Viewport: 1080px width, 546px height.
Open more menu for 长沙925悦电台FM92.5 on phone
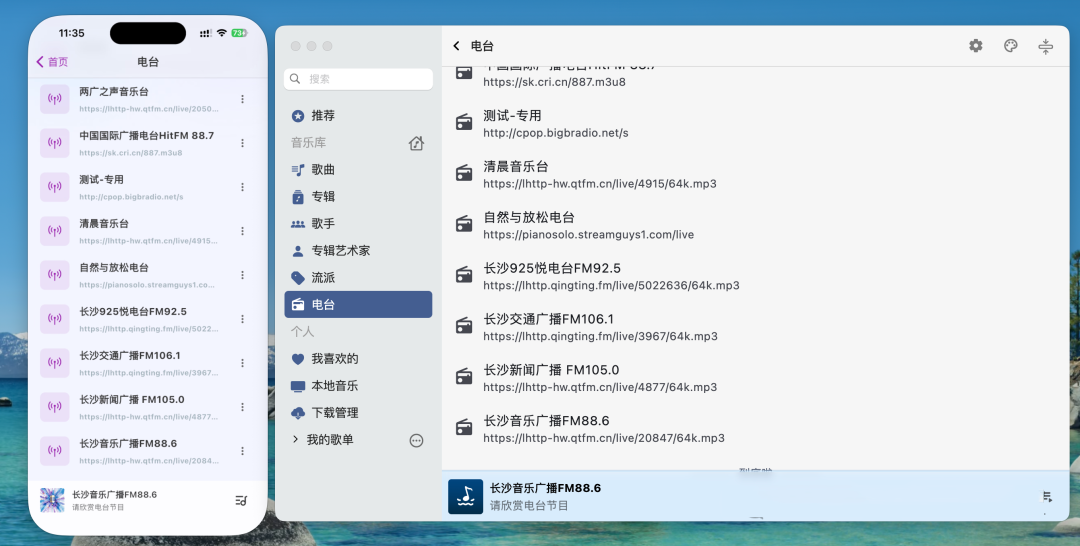click(242, 319)
